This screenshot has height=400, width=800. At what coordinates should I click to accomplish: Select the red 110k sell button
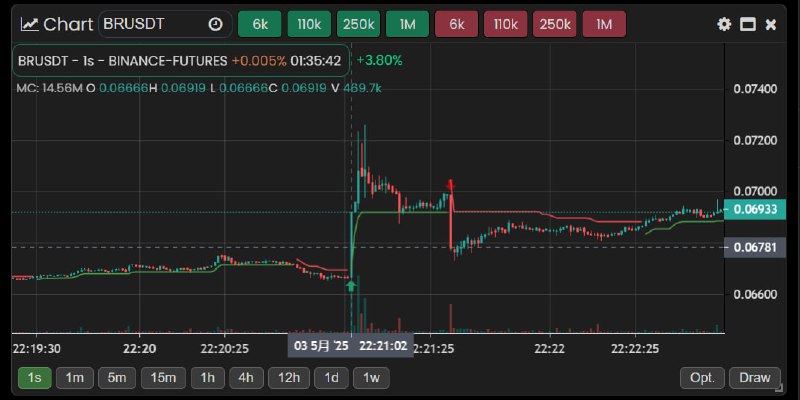click(506, 24)
